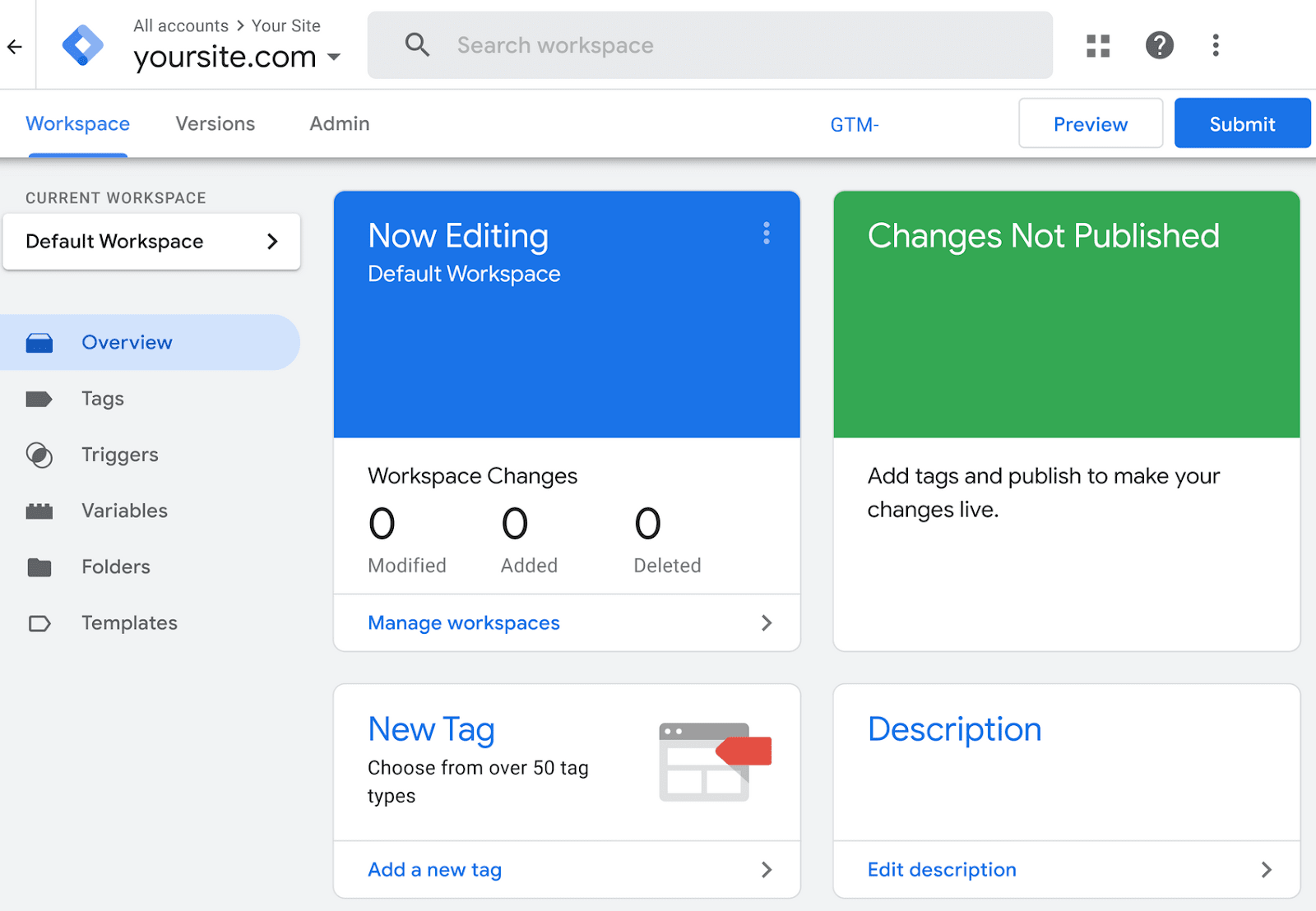Switch to the Versions tab
Screen dimensions: 1316x911
(215, 123)
